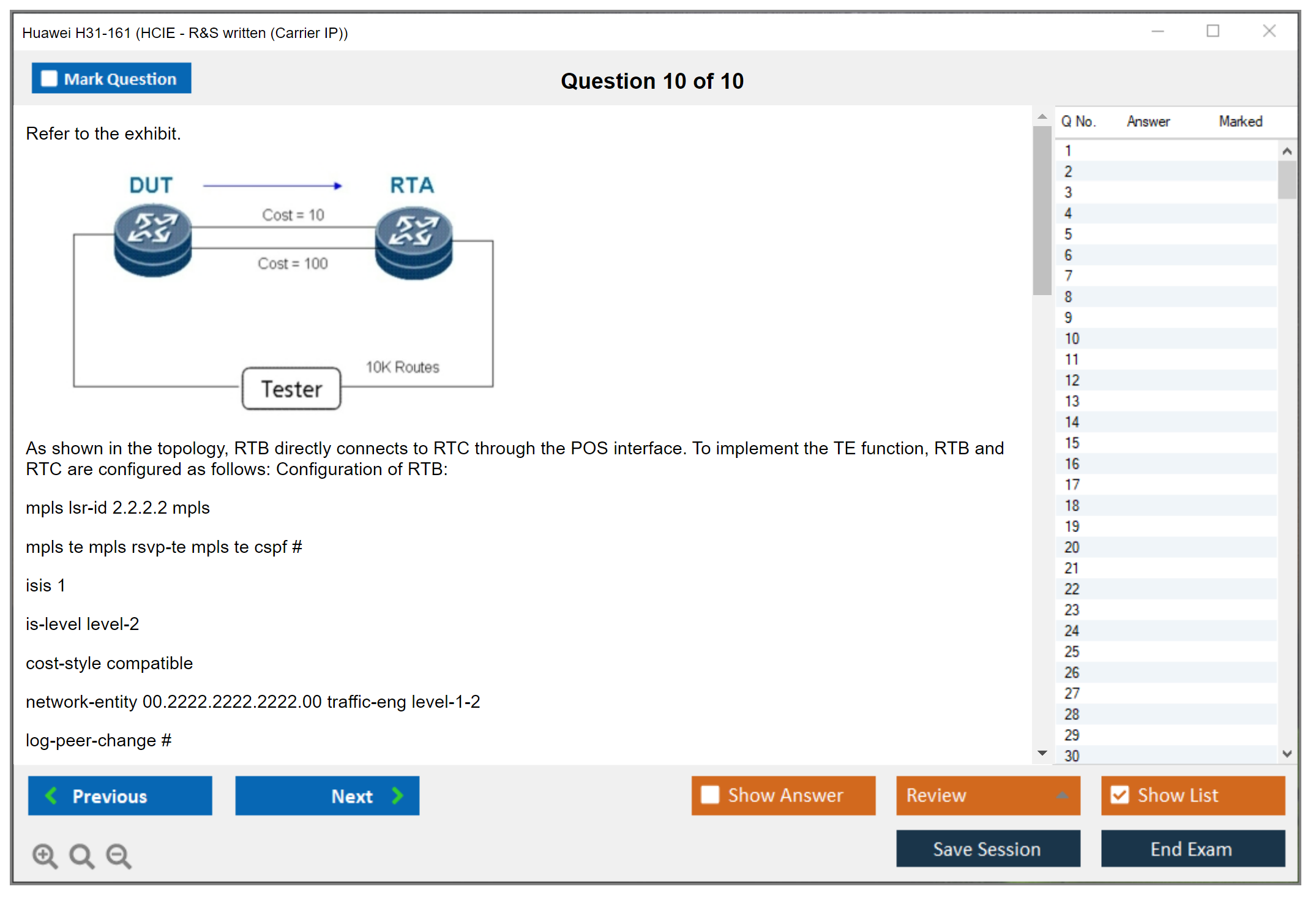This screenshot has width=1316, height=900.
Task: Click the Tester box in the diagram
Action: [x=291, y=389]
